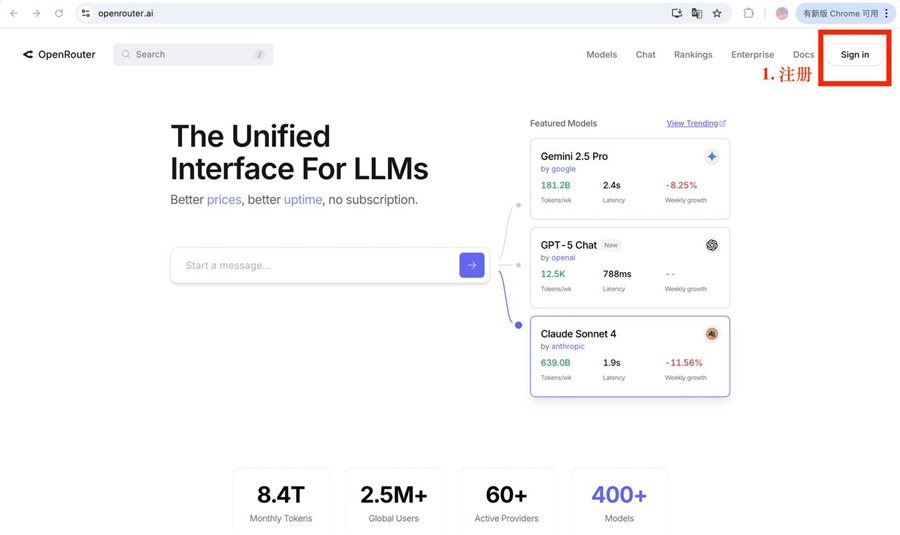Click the google provider link
Screen dimensions: 900x535
point(563,169)
